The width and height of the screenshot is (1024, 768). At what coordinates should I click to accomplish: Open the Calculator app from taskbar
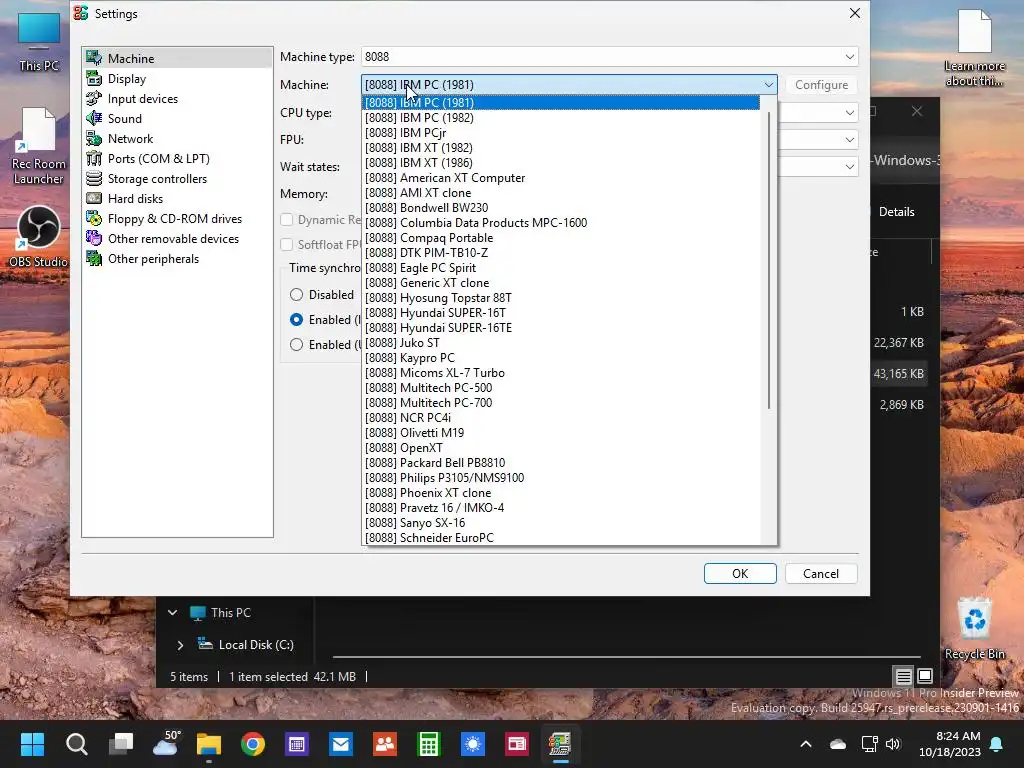(x=429, y=744)
